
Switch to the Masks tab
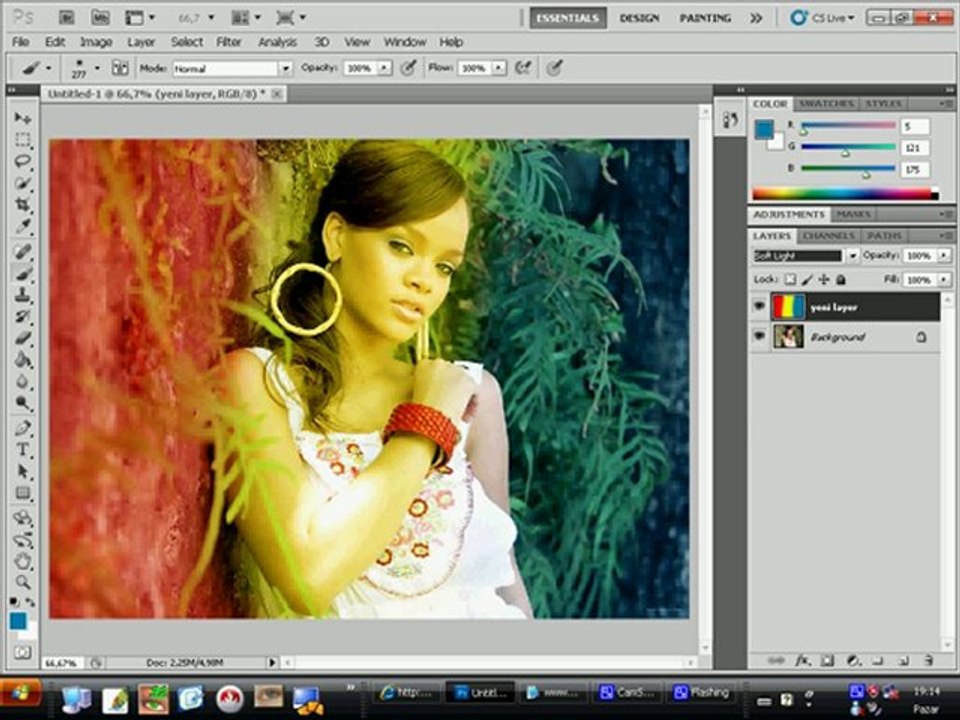point(853,214)
